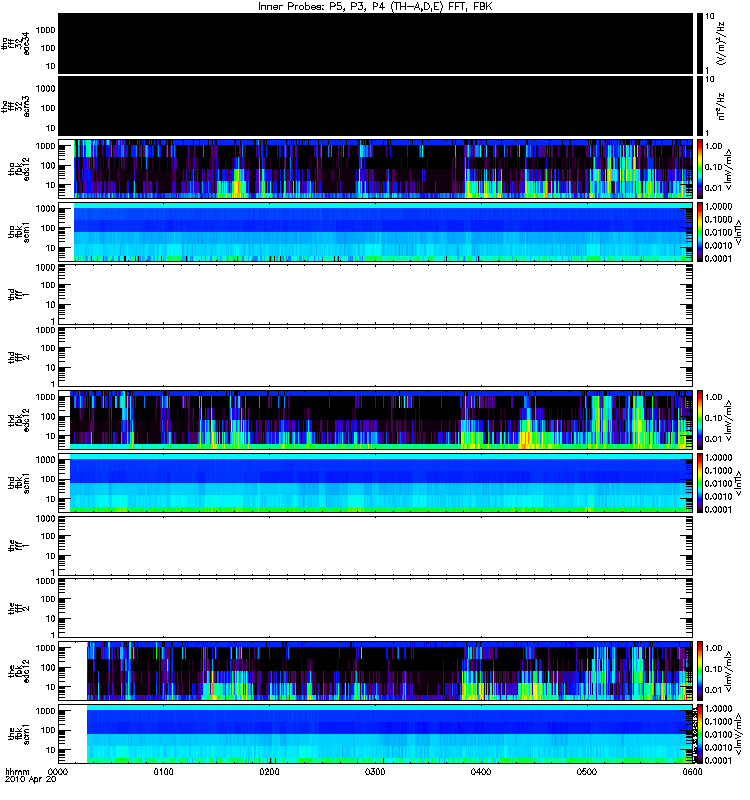This screenshot has width=750, height=800.
Task: Click the 'thd fff 2' y-axis title
Action: tap(19, 357)
